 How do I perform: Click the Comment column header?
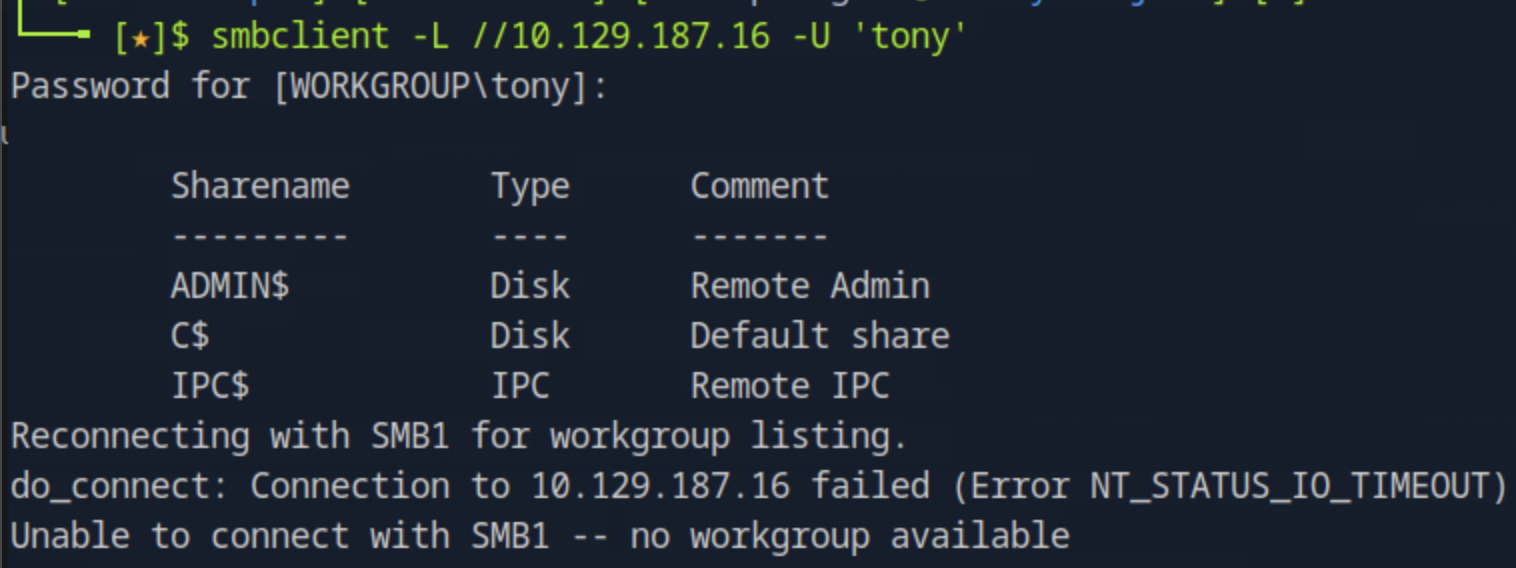[759, 186]
